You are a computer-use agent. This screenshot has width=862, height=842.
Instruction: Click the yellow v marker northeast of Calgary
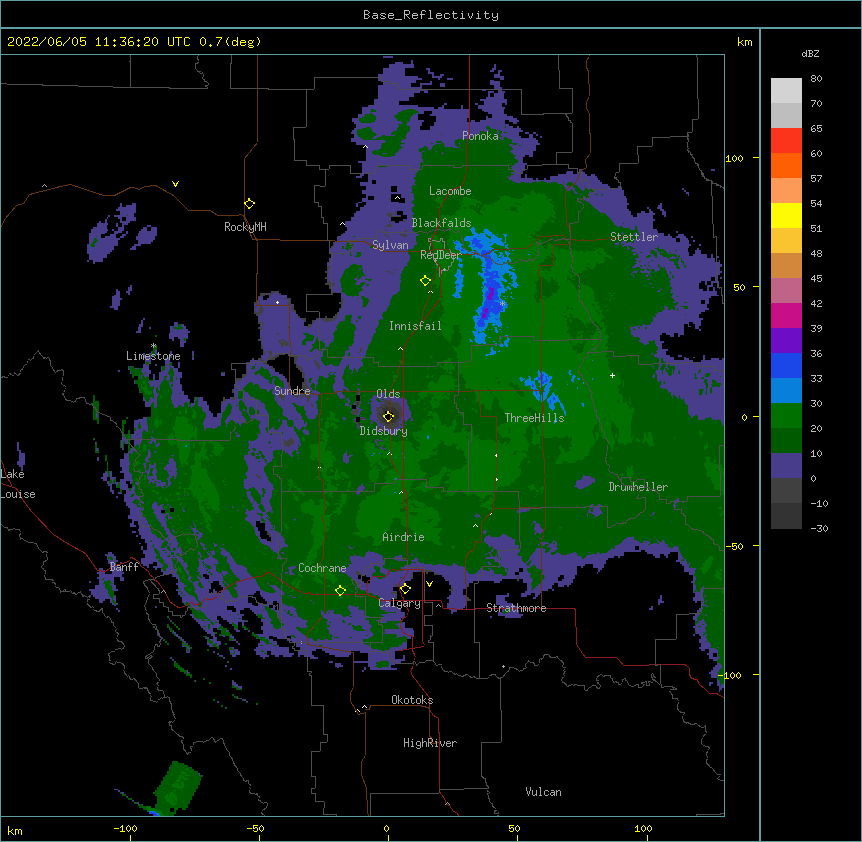click(429, 584)
